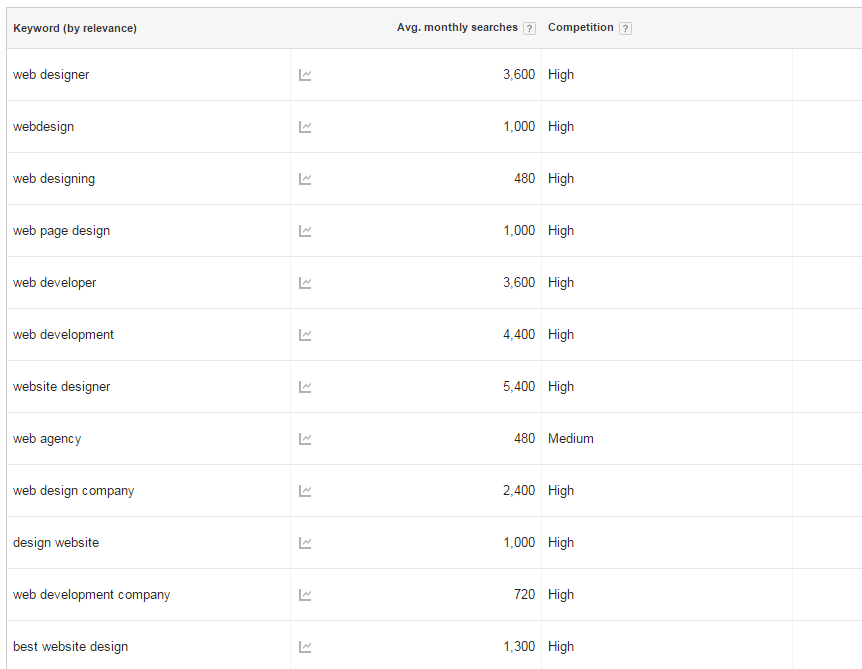Select the keyword "web developer"

54,282
